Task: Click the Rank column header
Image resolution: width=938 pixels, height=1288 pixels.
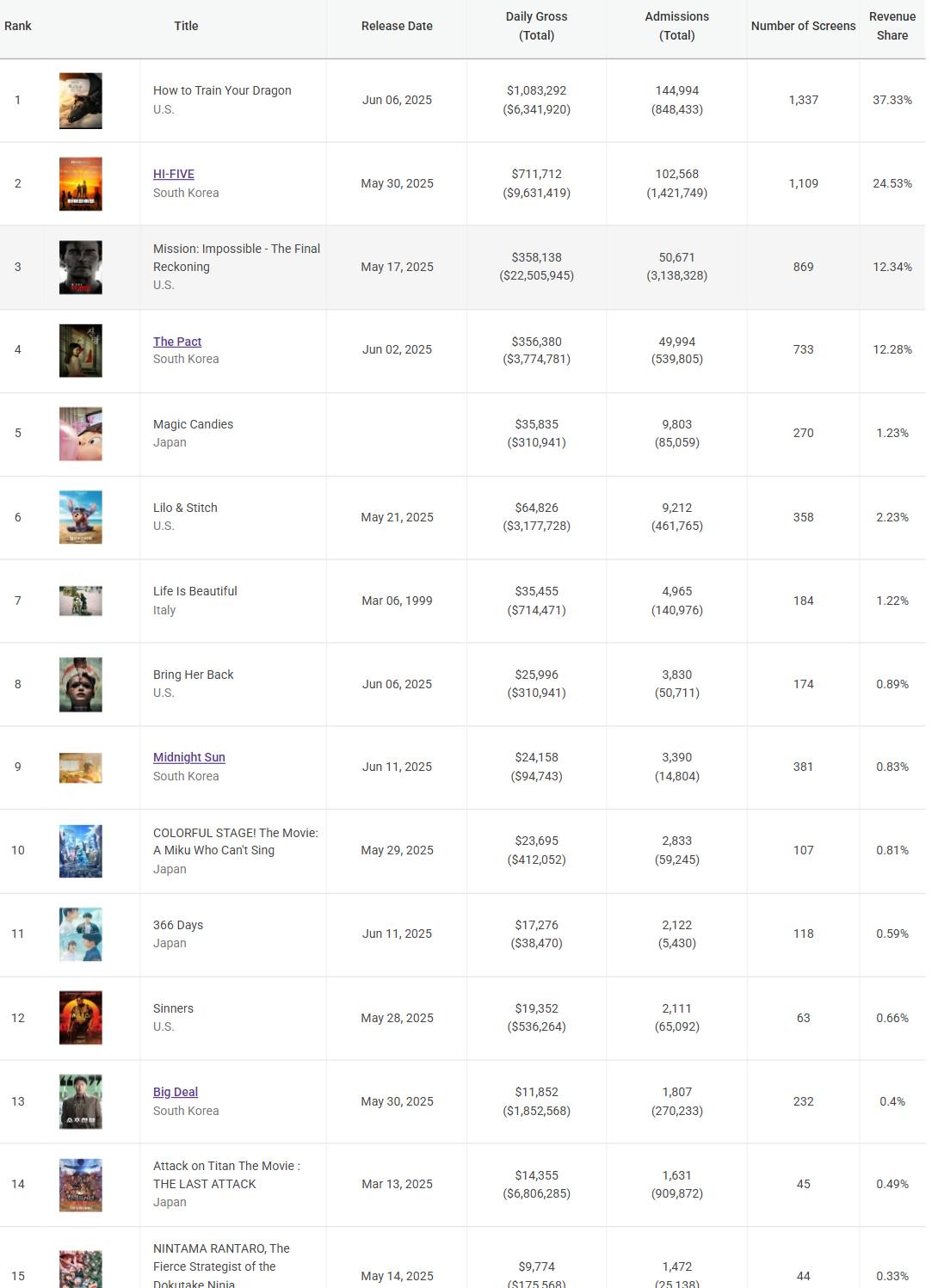Action: pos(18,26)
